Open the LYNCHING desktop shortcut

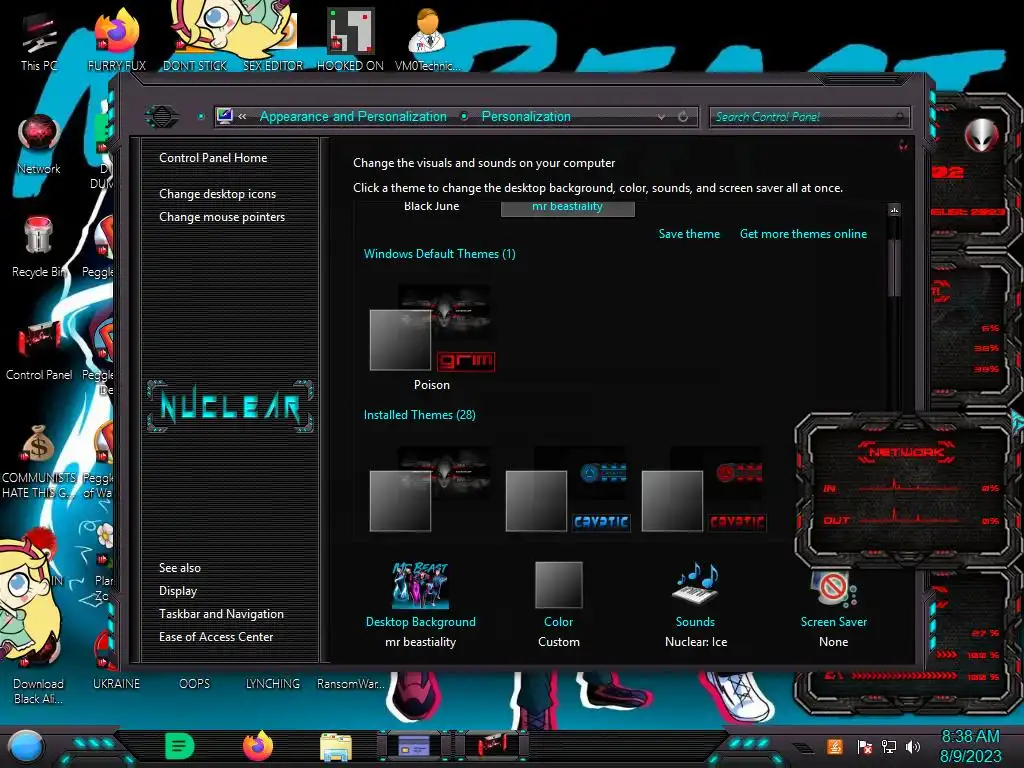[272, 684]
